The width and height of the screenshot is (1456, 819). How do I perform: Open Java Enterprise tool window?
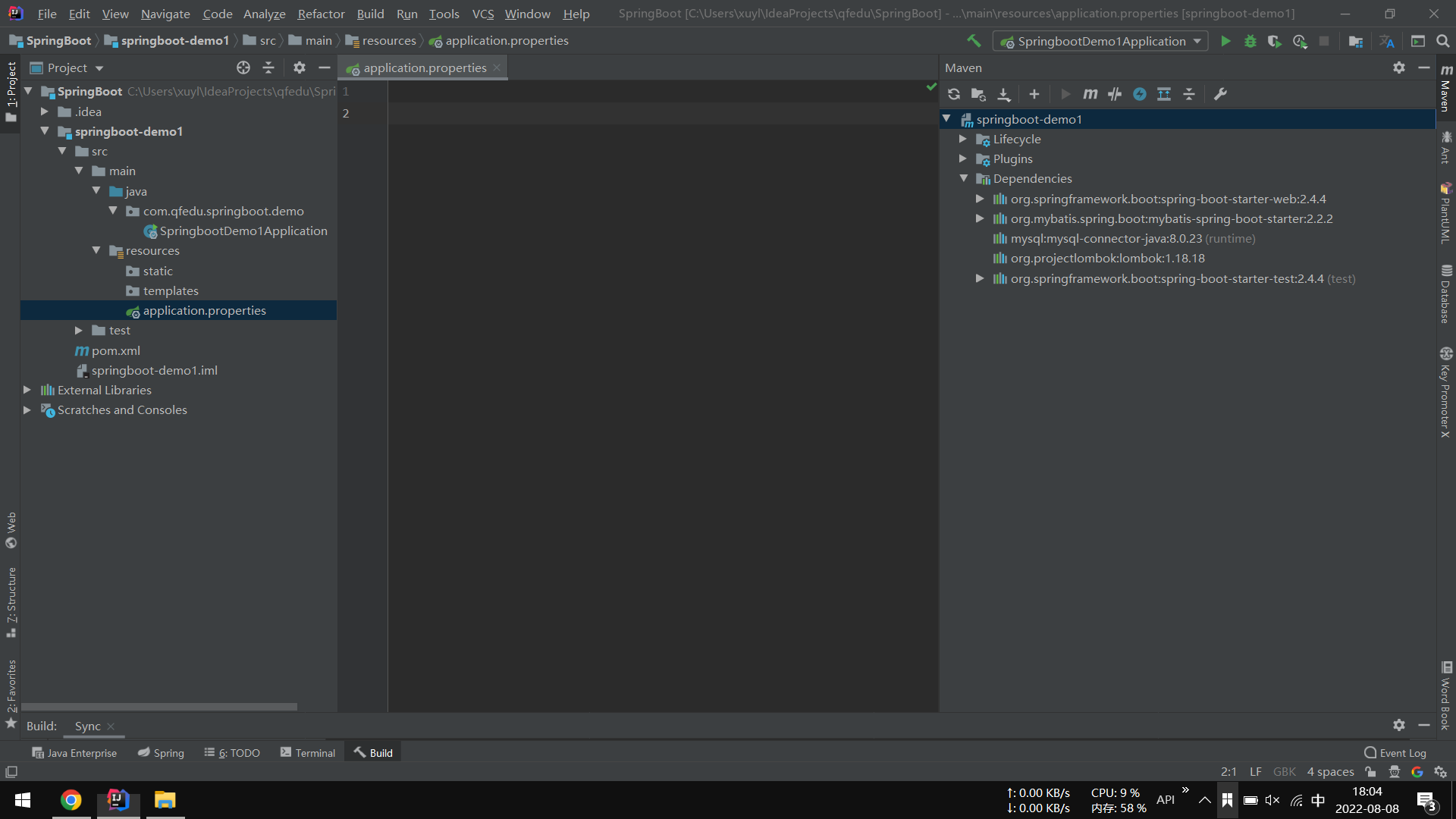[74, 752]
